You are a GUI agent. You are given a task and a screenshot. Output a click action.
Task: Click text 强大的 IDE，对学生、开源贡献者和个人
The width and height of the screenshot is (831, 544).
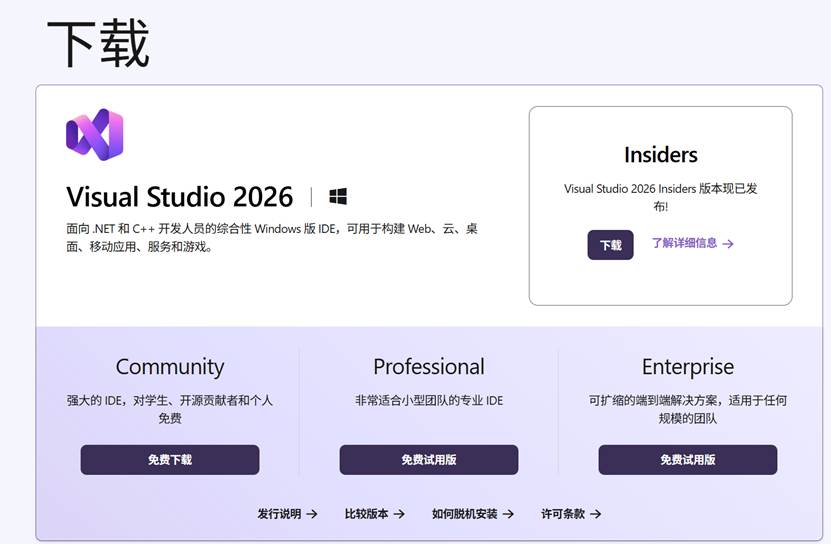click(x=170, y=400)
